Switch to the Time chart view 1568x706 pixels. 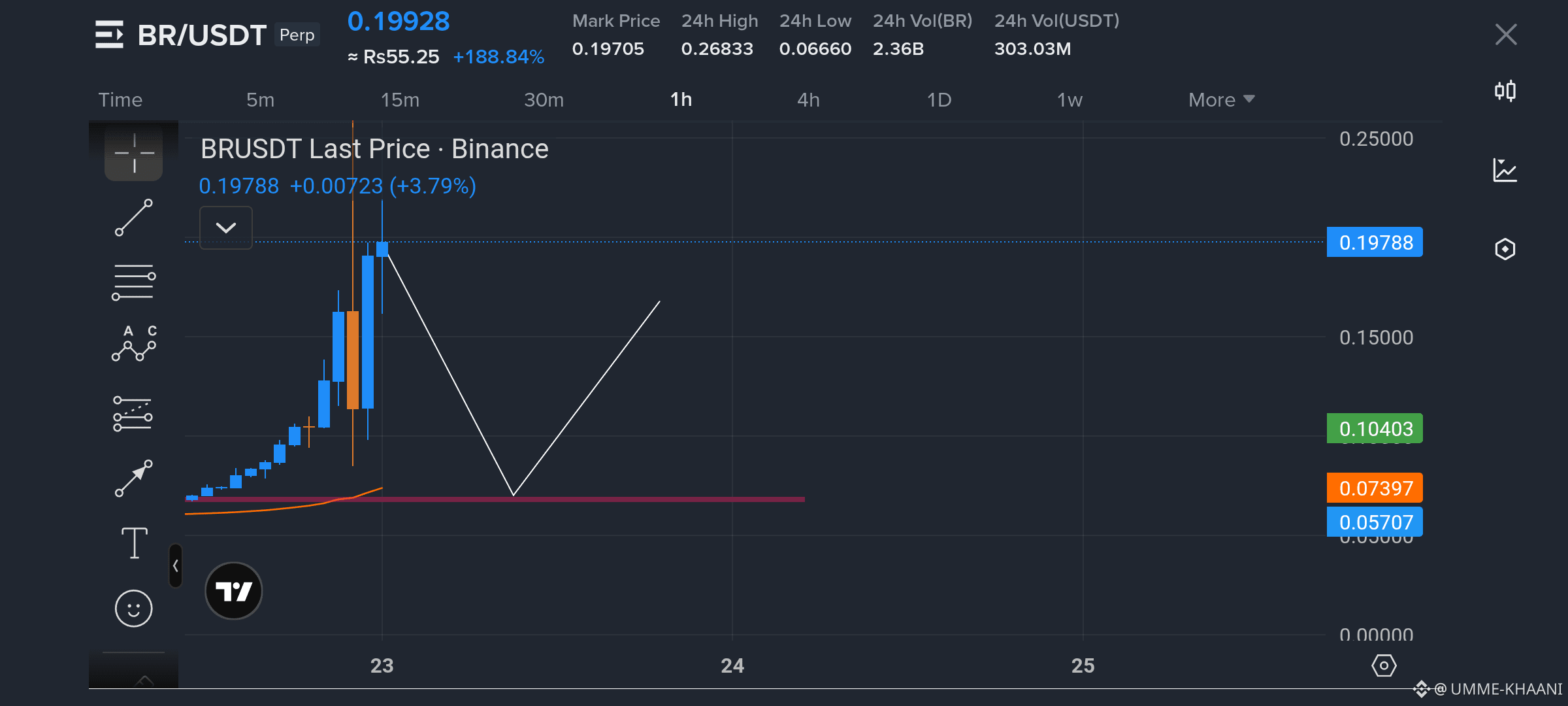click(x=120, y=99)
